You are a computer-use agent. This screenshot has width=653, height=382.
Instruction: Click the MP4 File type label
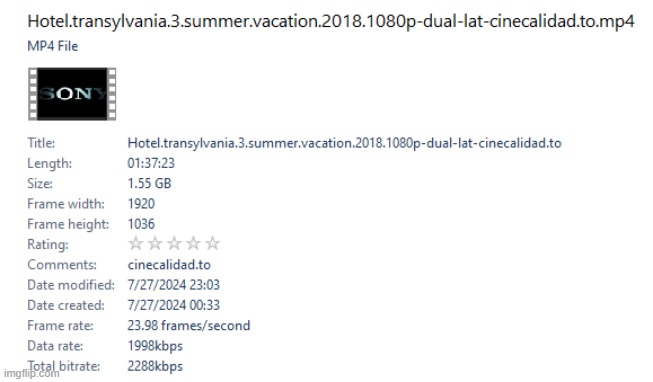52,46
